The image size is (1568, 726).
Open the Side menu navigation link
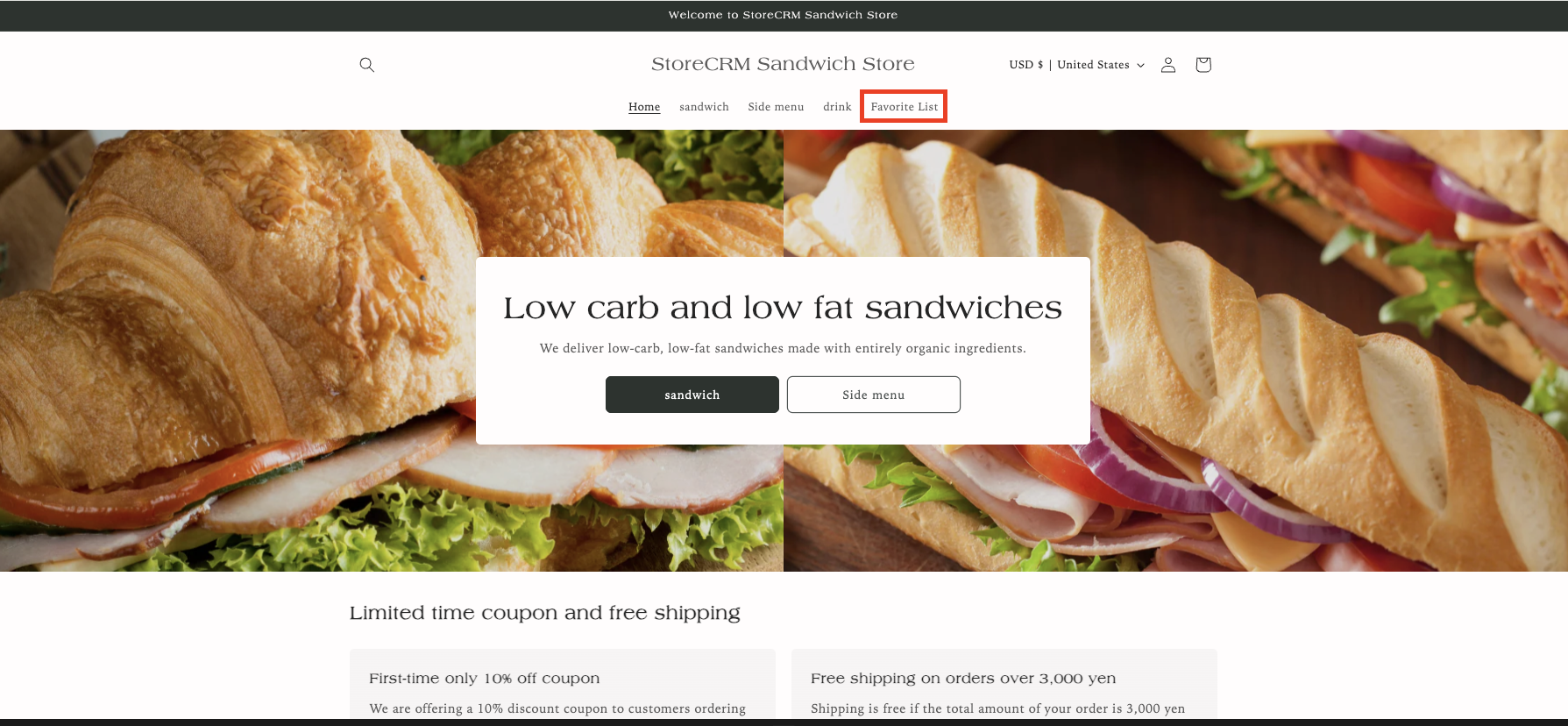(x=776, y=107)
